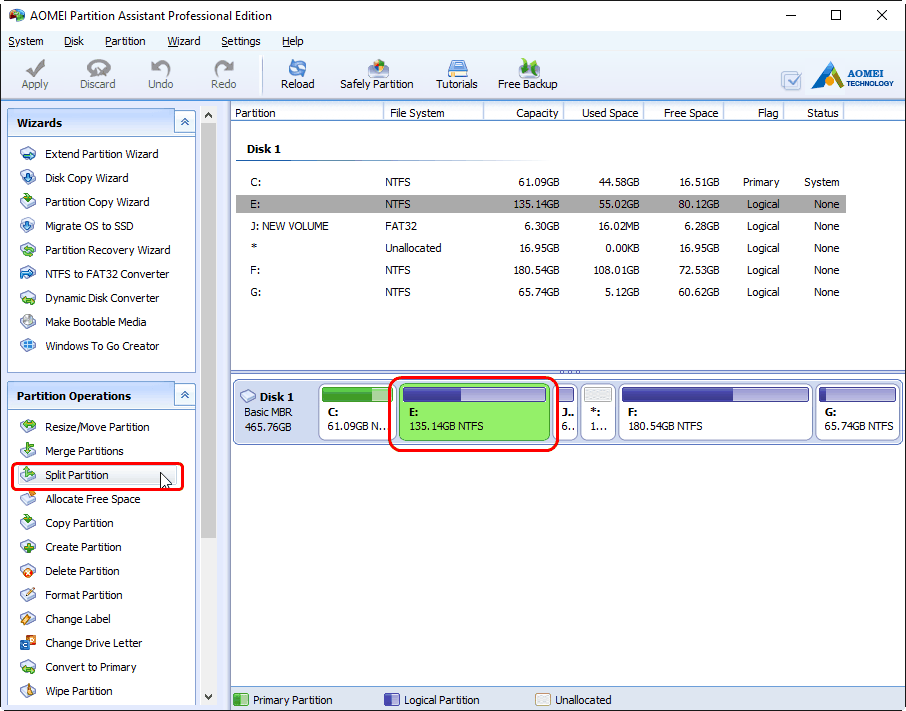Open the Partition menu
The width and height of the screenshot is (906, 711).
125,41
